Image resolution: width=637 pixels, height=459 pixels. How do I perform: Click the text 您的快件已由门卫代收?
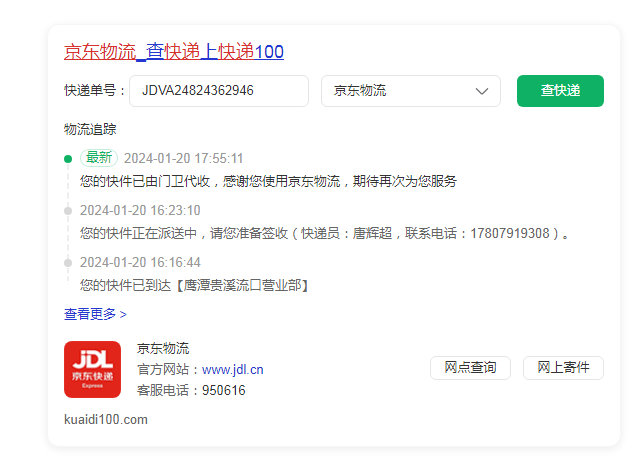(145, 181)
